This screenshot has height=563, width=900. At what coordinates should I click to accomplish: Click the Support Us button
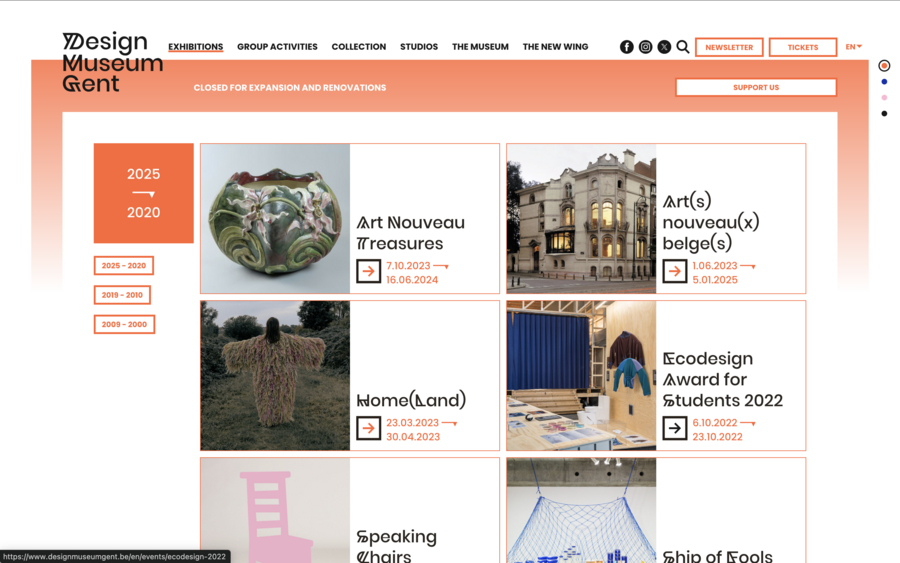pos(756,87)
